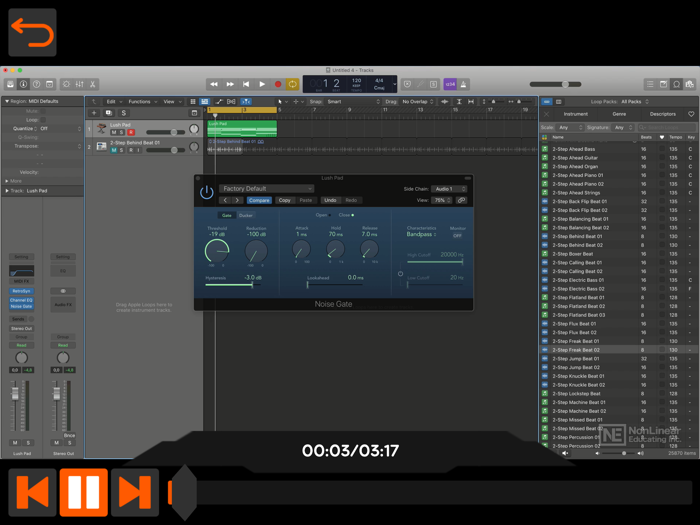Open the Drag No Overlap dropdown

[417, 102]
